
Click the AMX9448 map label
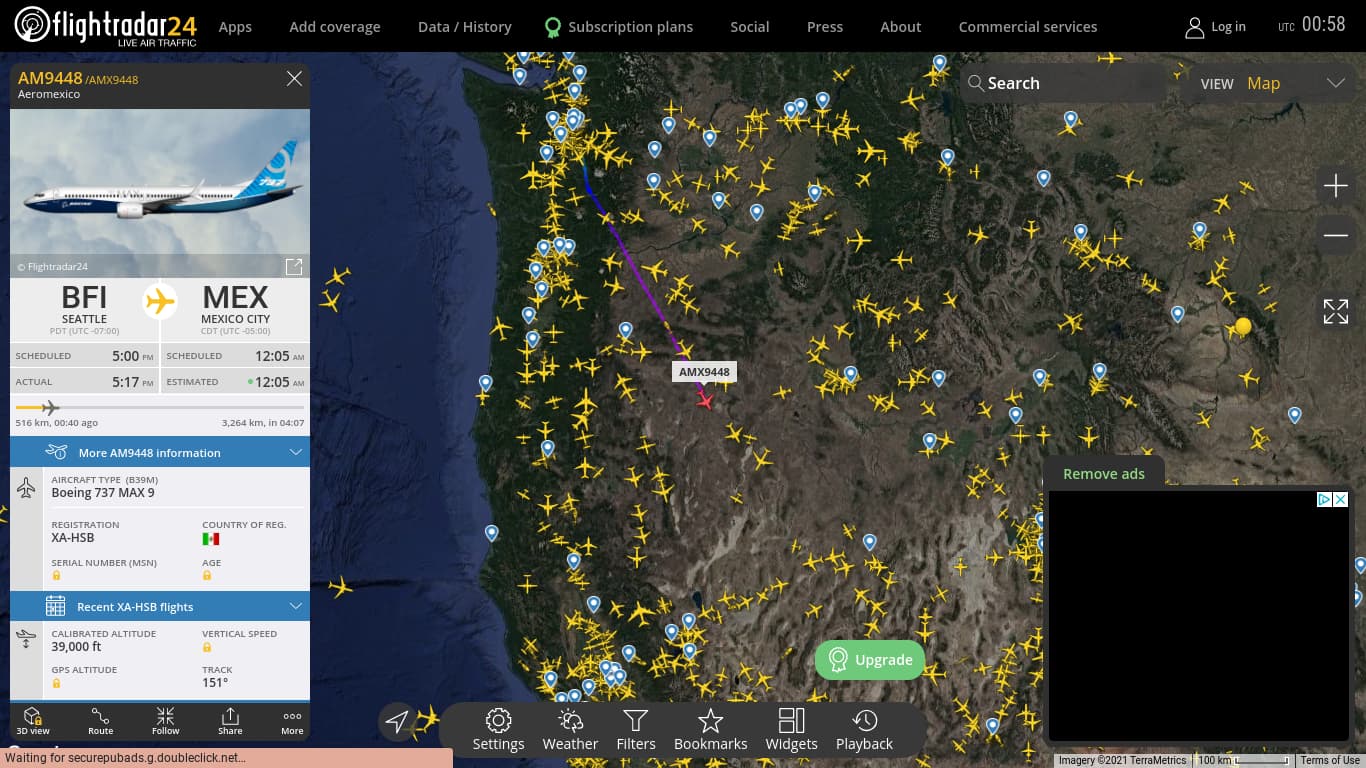pyautogui.click(x=704, y=372)
